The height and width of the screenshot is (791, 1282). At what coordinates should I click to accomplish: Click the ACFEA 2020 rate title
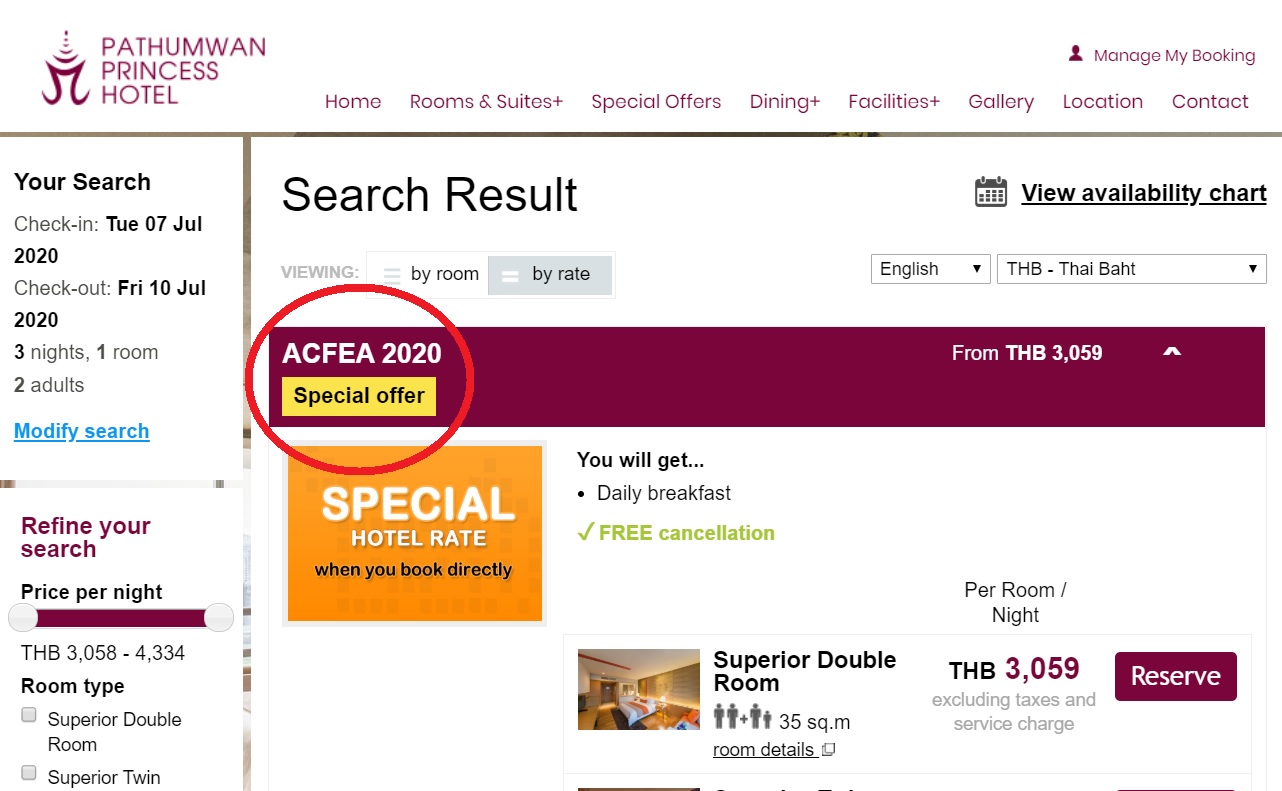click(x=362, y=353)
